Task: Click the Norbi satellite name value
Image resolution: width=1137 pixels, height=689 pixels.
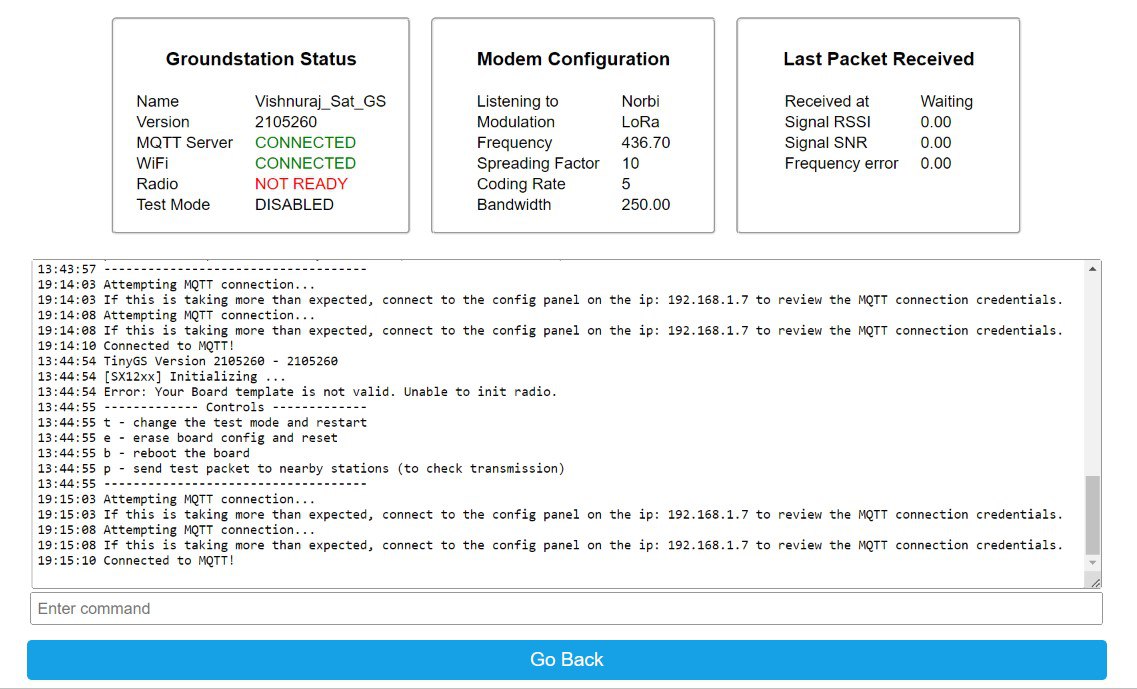Action: click(640, 101)
